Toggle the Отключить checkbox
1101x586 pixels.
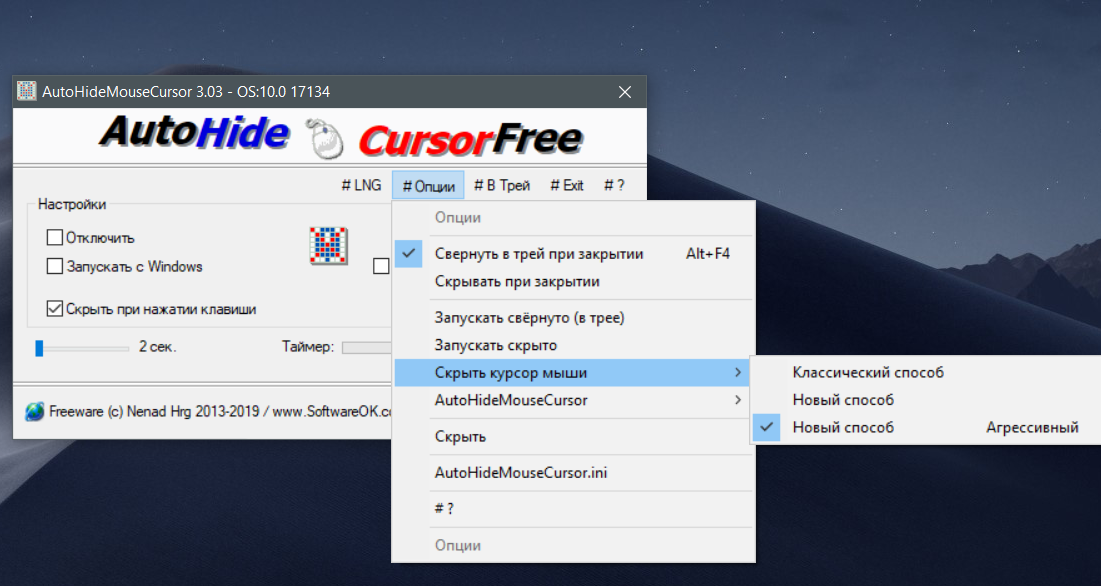click(x=55, y=238)
